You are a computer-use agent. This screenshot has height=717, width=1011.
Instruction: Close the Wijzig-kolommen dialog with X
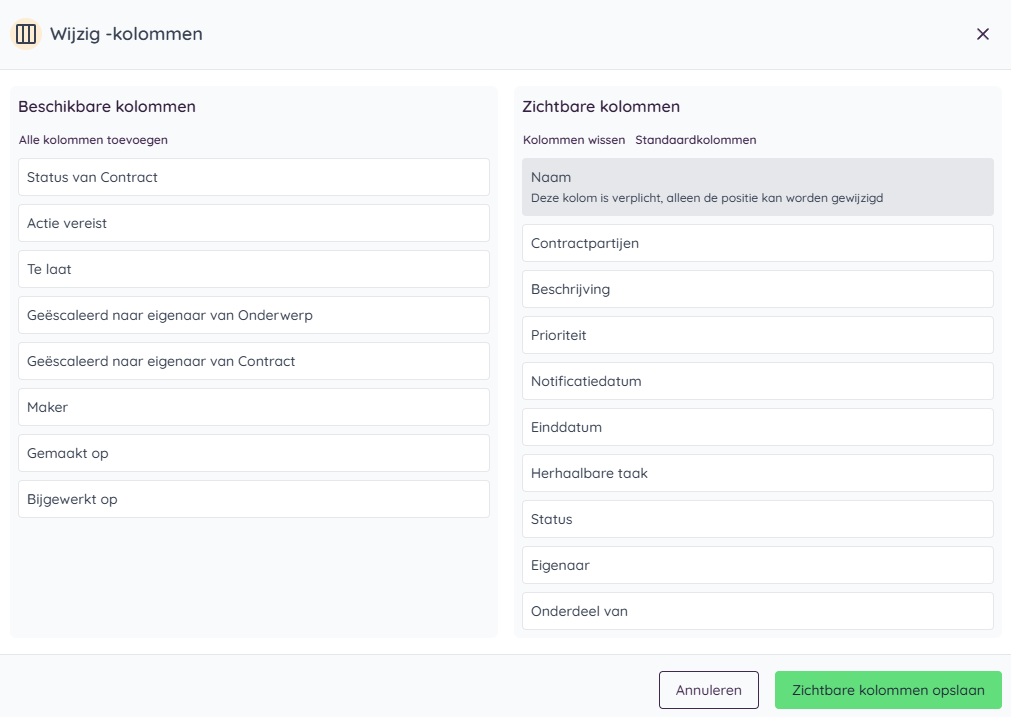(982, 34)
